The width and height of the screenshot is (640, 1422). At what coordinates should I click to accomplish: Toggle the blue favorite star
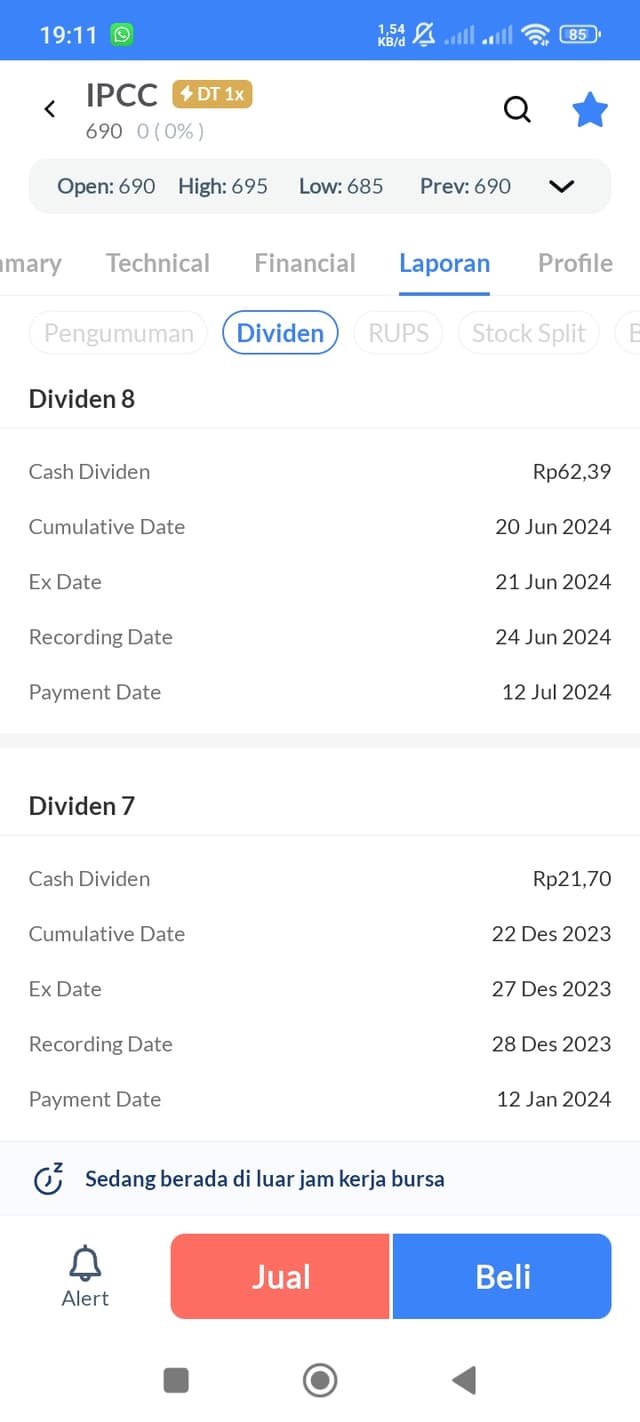[x=590, y=110]
